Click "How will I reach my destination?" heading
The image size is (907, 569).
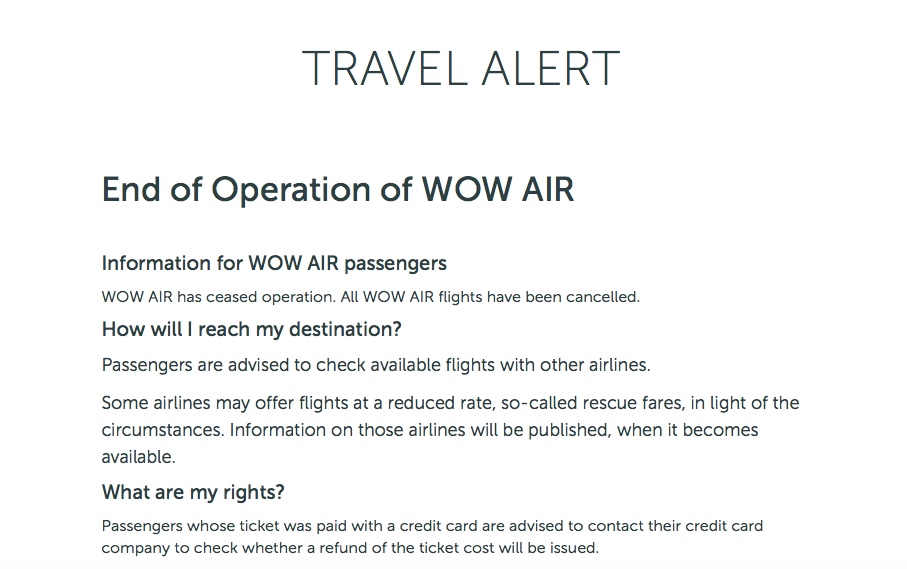(x=251, y=329)
